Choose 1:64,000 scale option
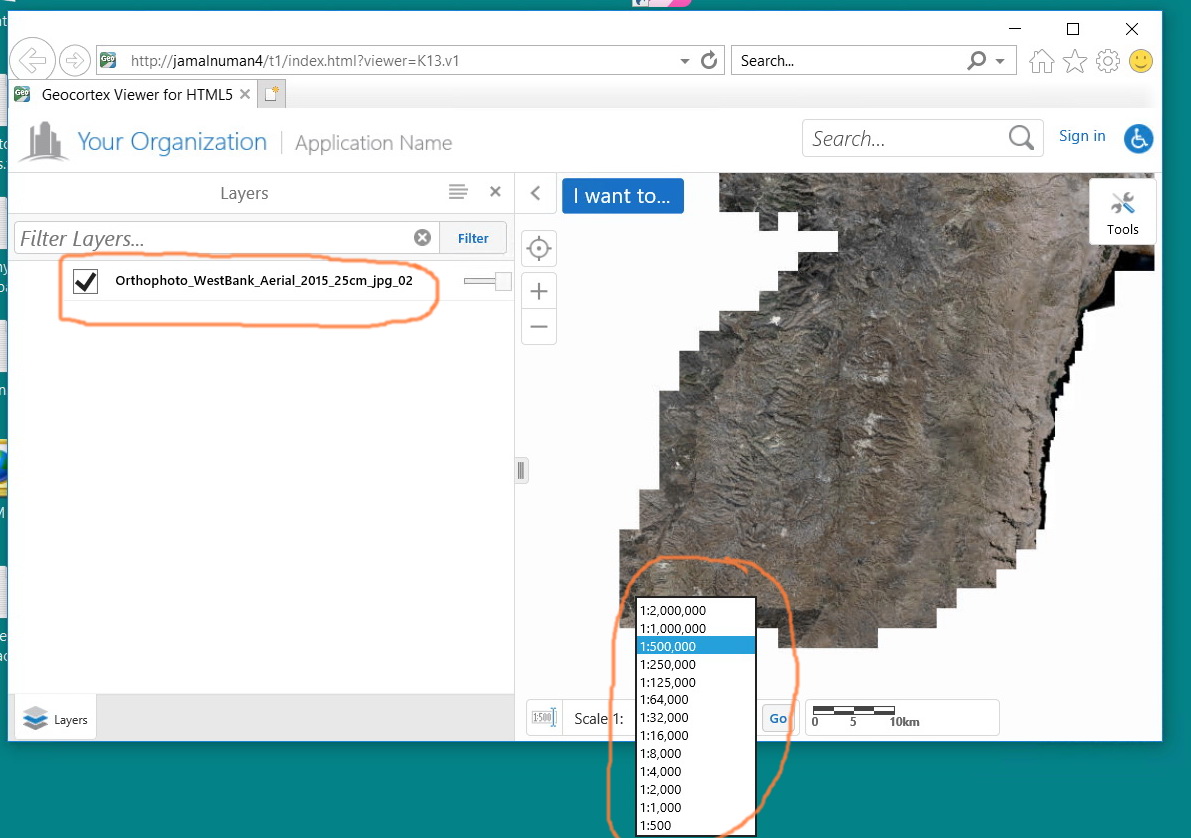 (x=696, y=700)
